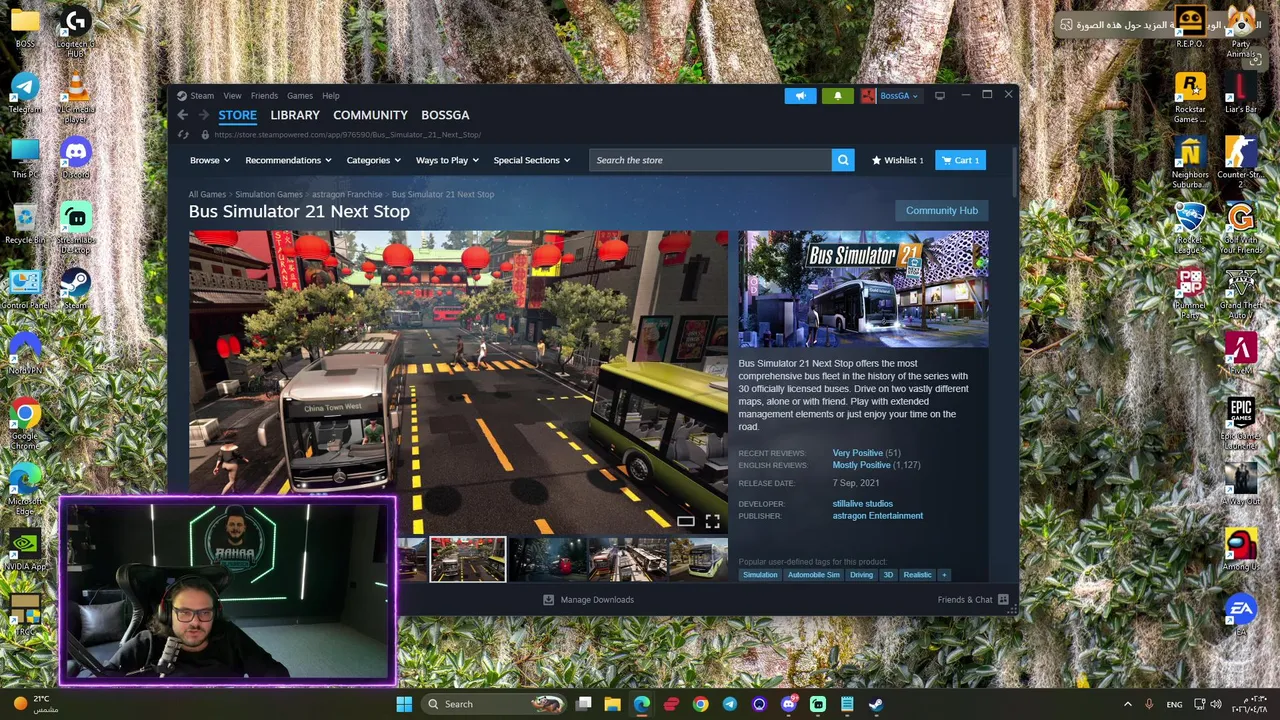Click the store search magnifier button
This screenshot has width=1280, height=720.
[843, 160]
